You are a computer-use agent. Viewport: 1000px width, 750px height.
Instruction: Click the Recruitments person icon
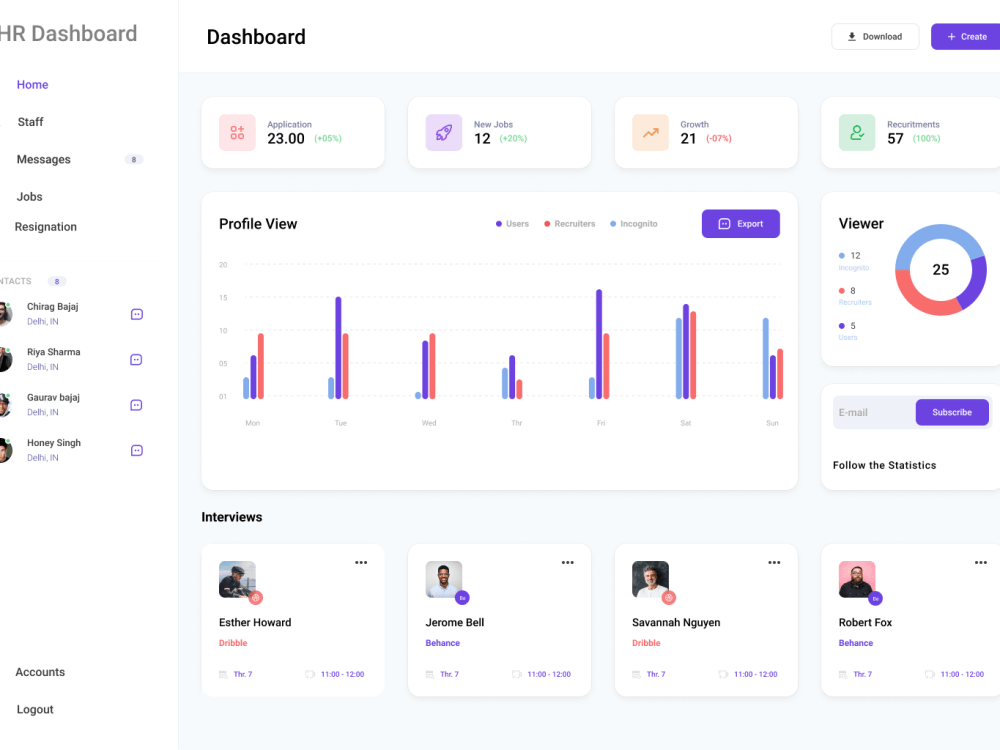pos(857,133)
